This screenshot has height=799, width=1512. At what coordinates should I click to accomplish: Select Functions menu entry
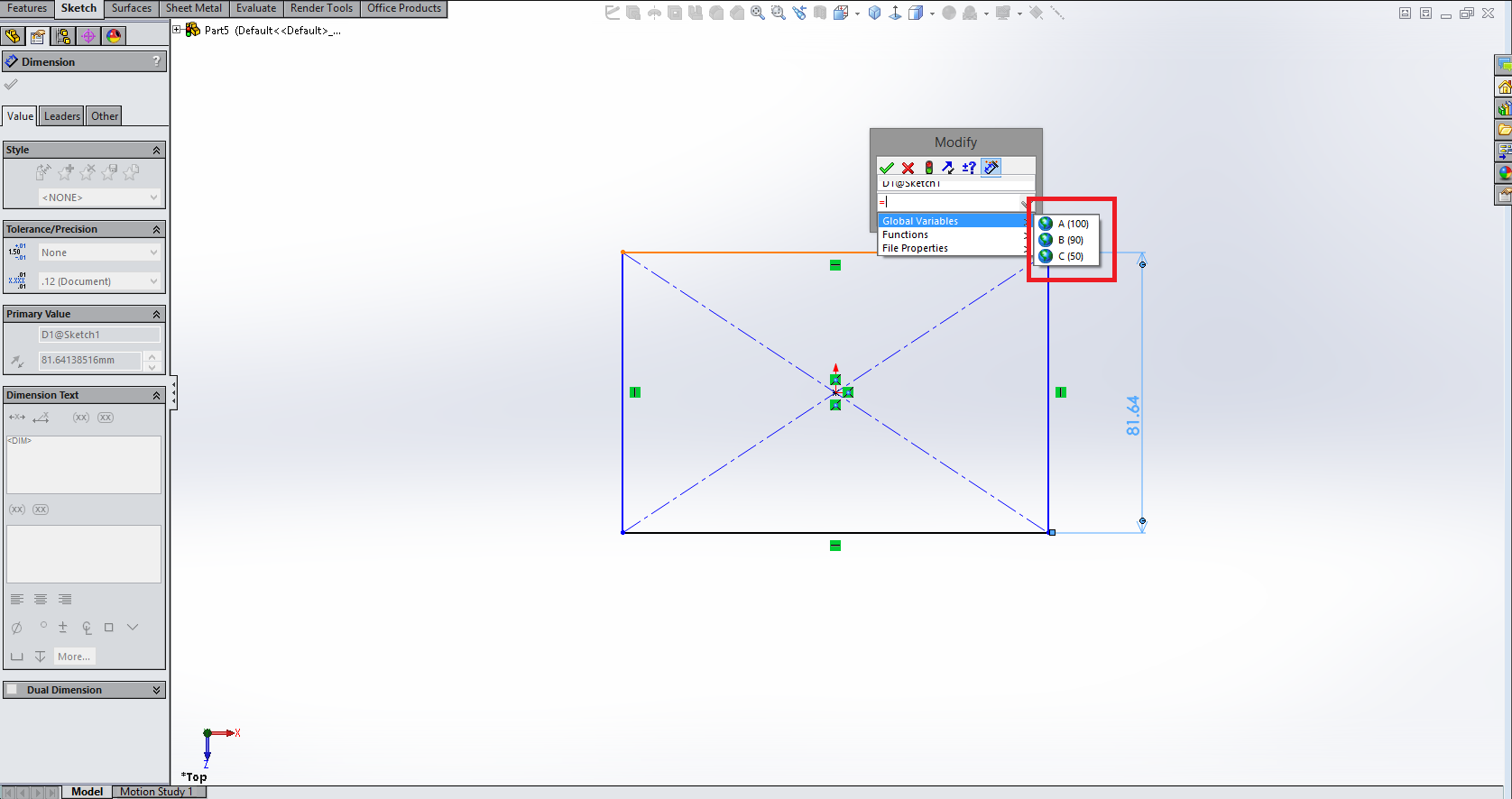954,234
